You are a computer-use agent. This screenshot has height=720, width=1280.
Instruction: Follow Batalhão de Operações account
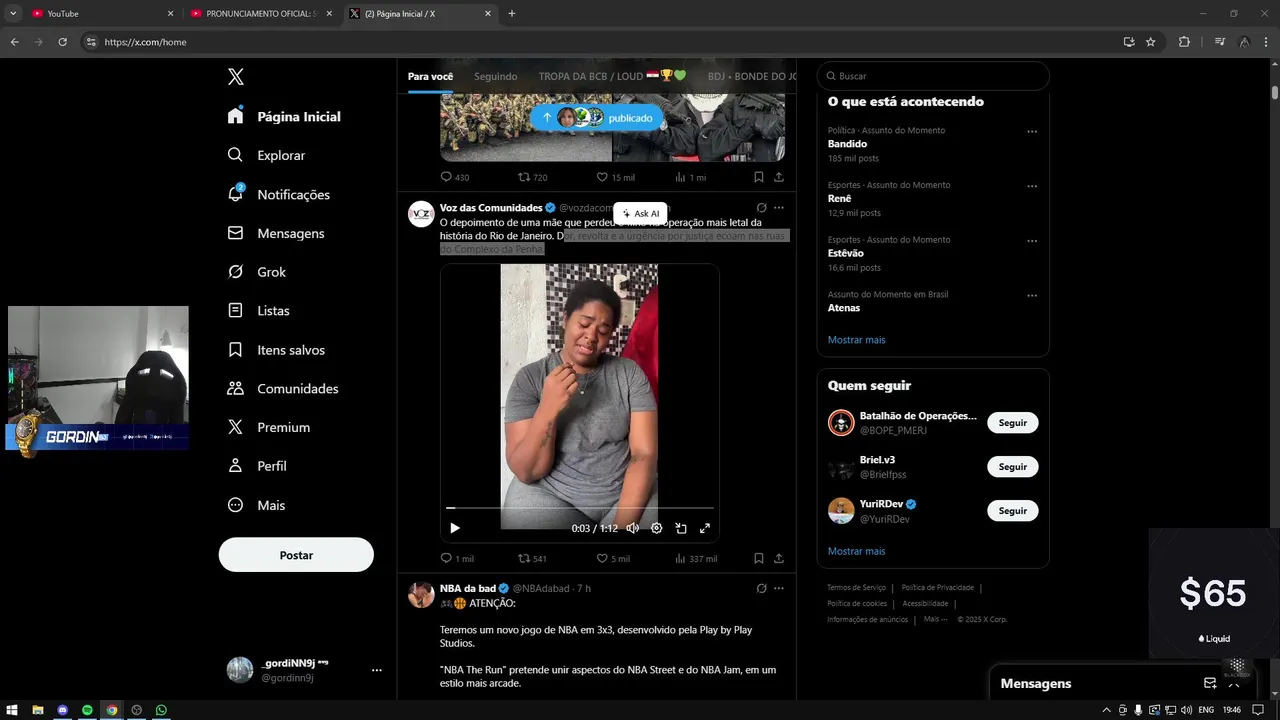[x=1012, y=423]
